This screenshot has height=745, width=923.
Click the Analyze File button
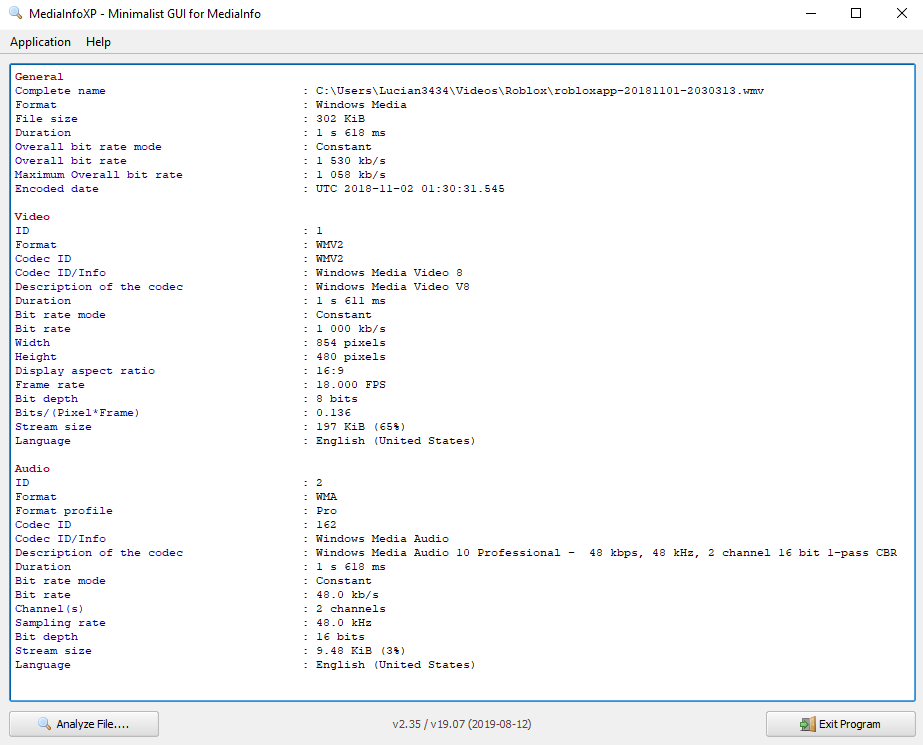click(84, 724)
